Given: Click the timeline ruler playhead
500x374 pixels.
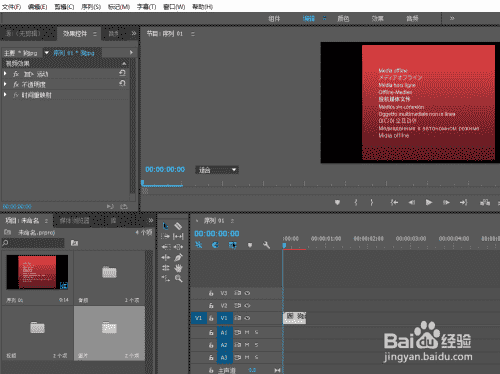Looking at the screenshot, I should [284, 246].
